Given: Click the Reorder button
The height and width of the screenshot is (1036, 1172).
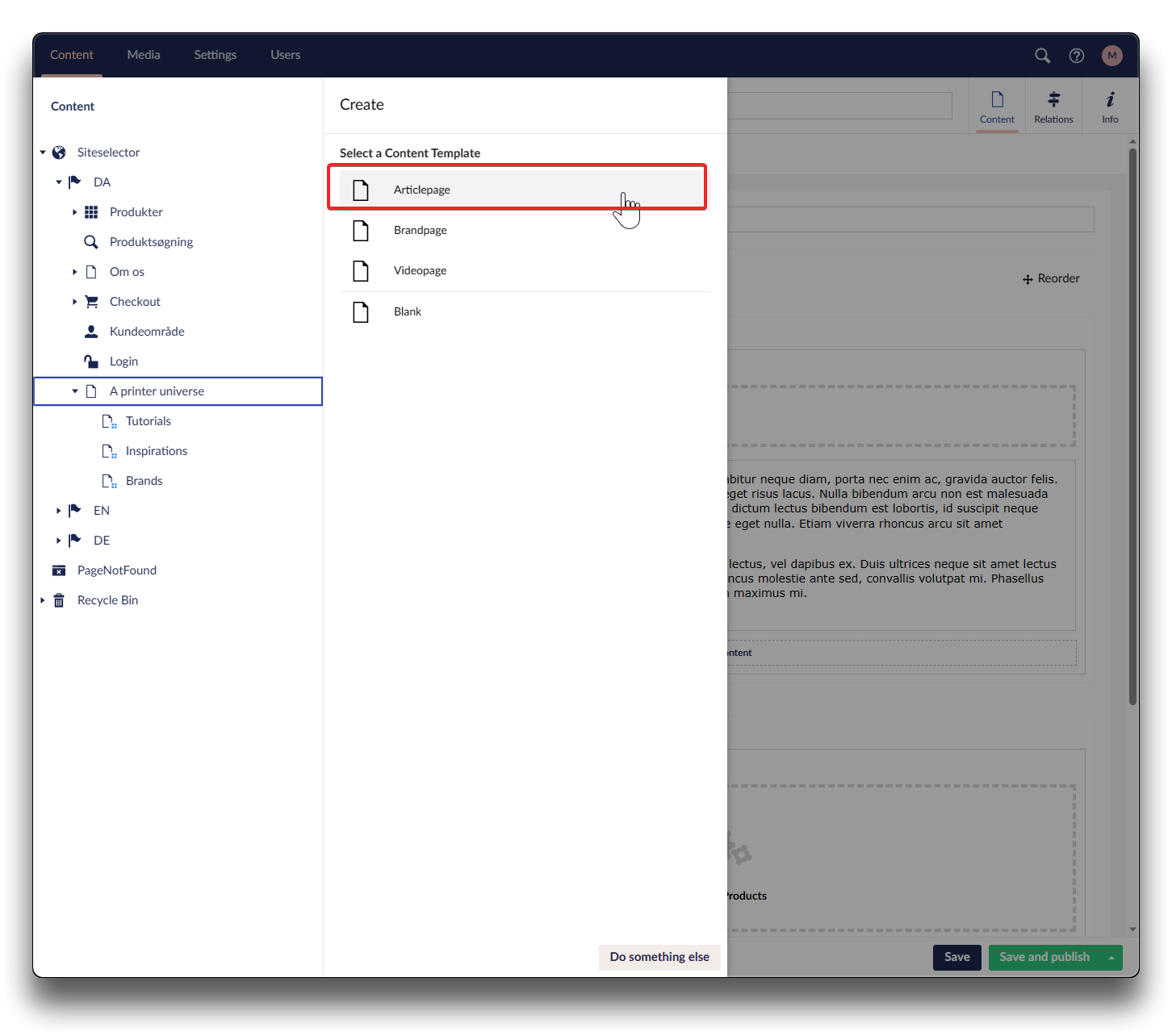Looking at the screenshot, I should 1051,278.
